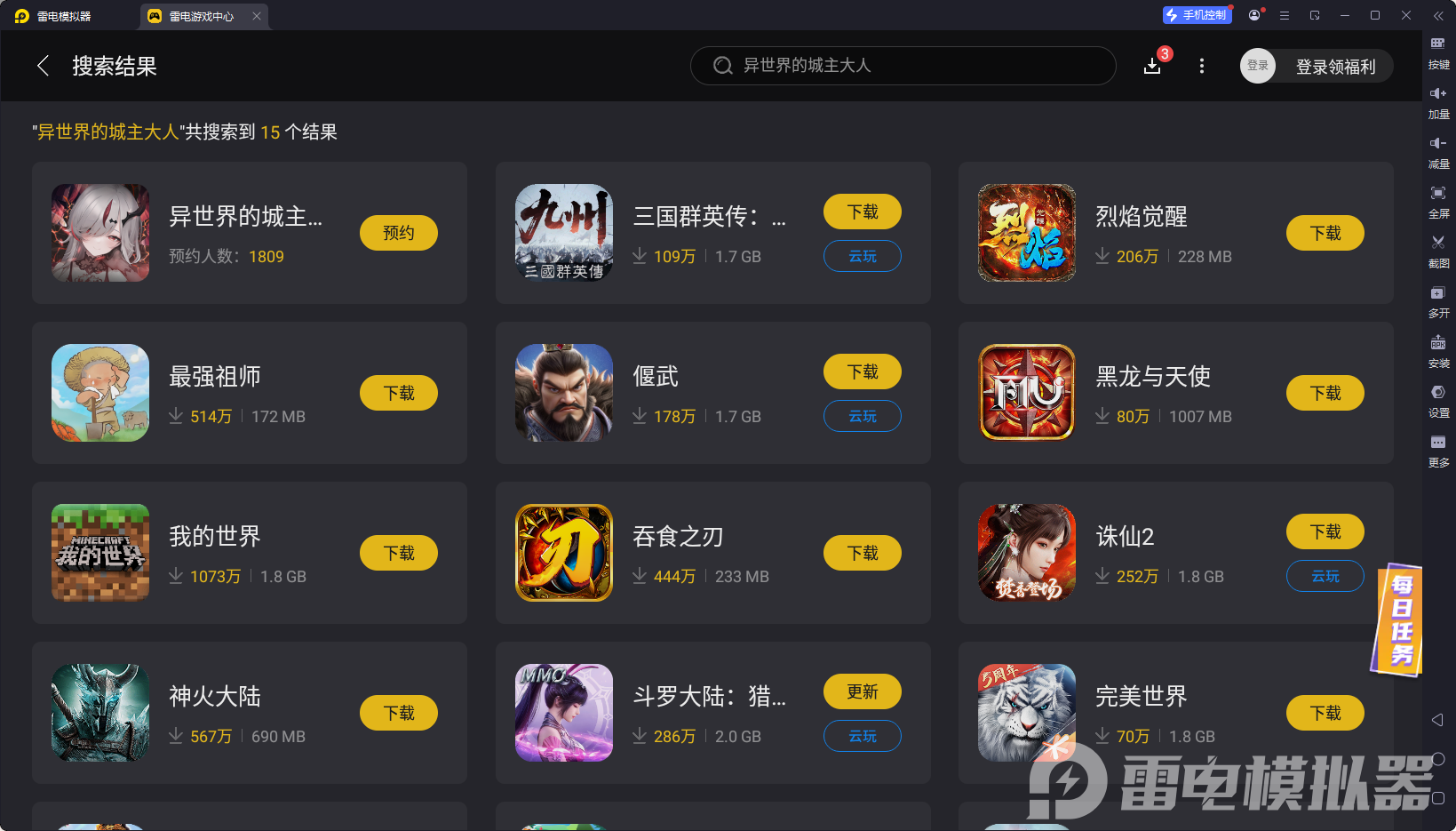Close the 雷电游戏中心 tab
1456x831 pixels.
point(257,16)
